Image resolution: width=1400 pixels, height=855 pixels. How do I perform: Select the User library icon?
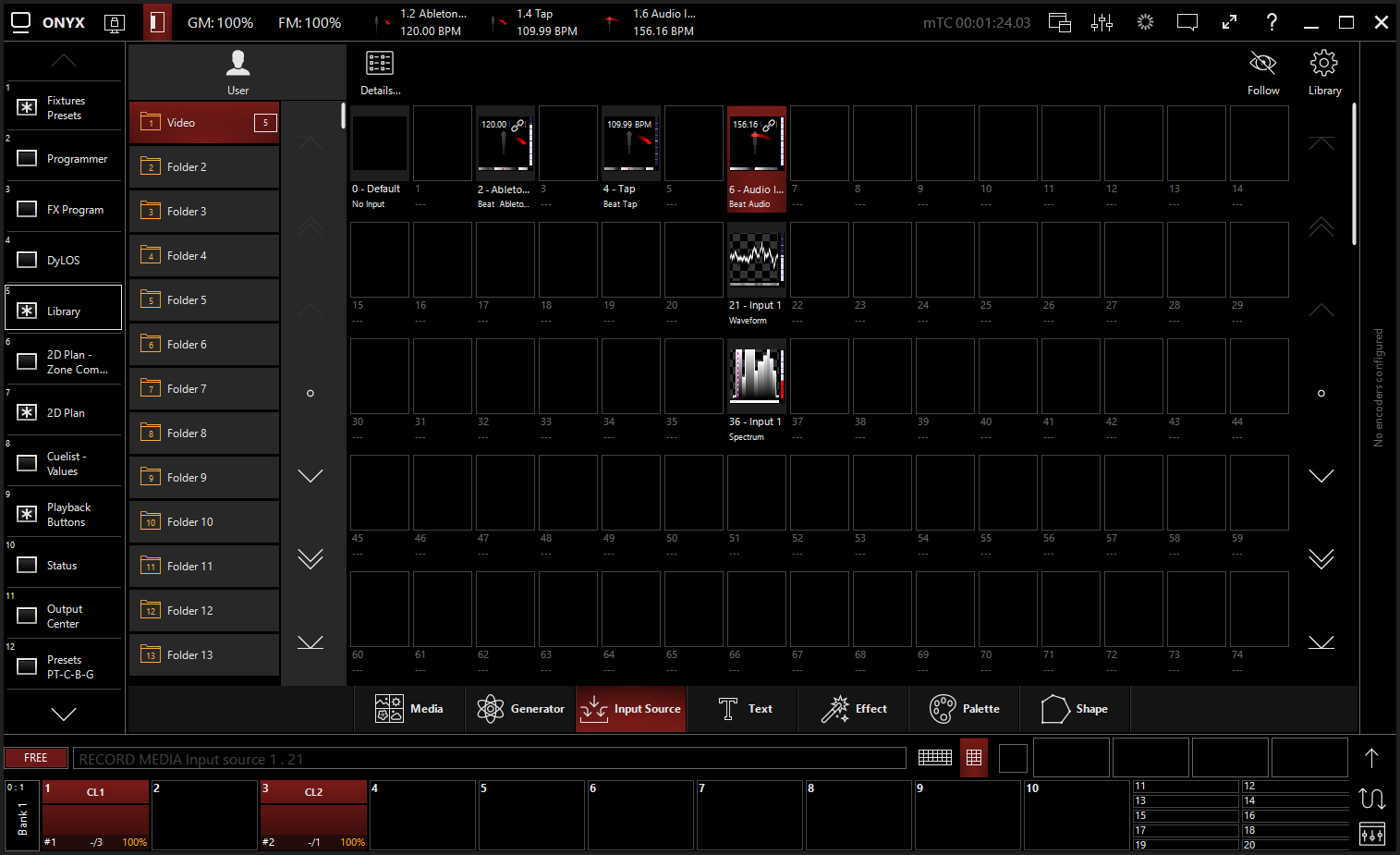click(237, 72)
